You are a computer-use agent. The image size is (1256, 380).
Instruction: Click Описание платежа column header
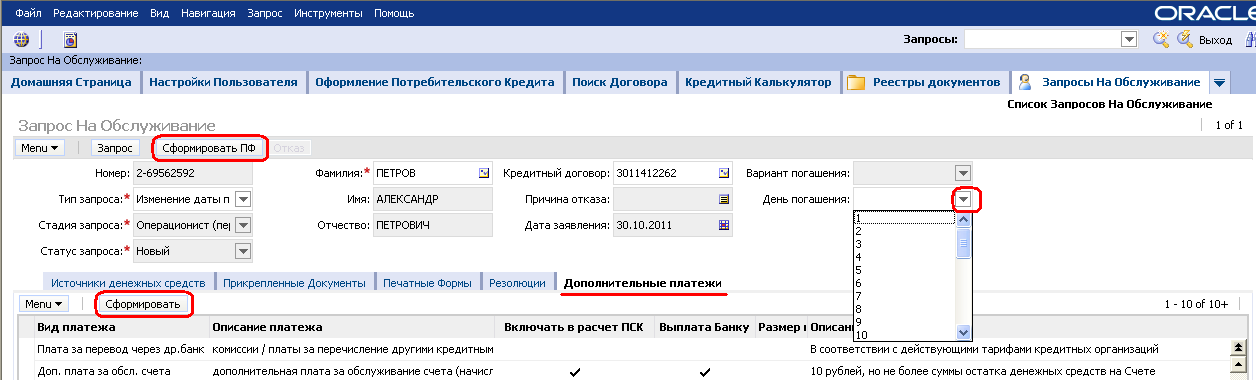pos(352,327)
